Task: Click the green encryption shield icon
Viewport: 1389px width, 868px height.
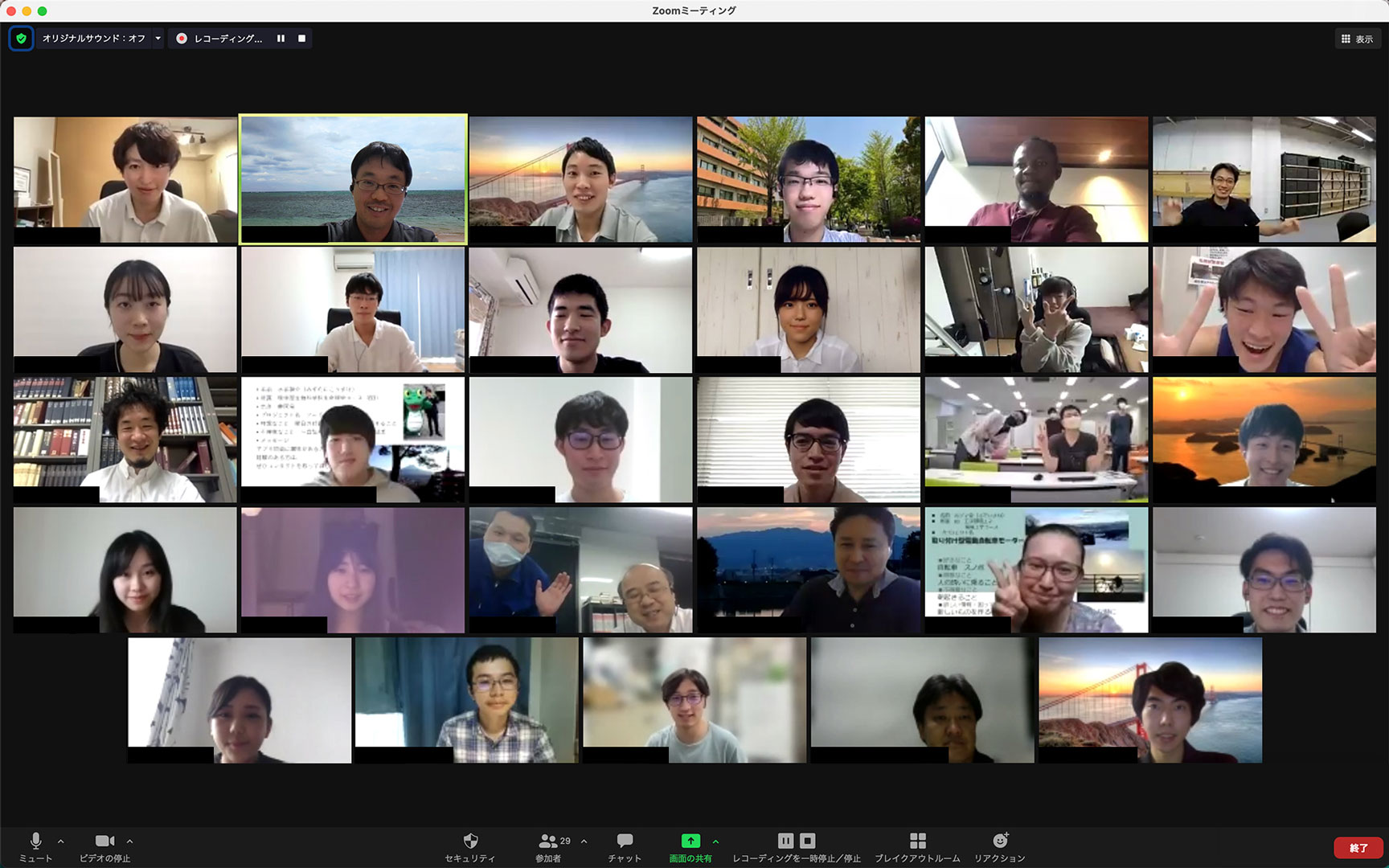Action: tap(21, 39)
